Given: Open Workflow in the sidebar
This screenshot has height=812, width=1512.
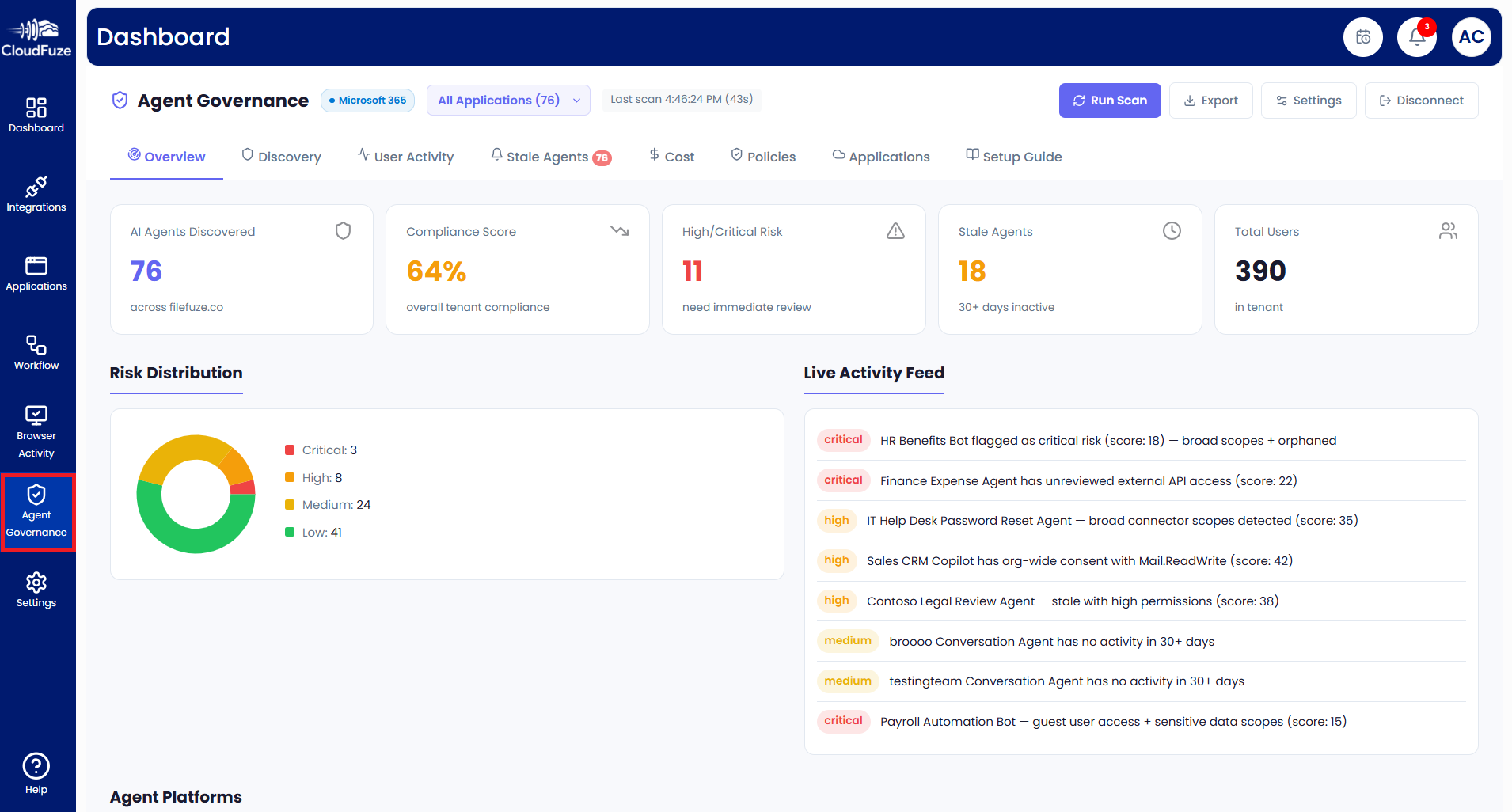Looking at the screenshot, I should tap(36, 353).
